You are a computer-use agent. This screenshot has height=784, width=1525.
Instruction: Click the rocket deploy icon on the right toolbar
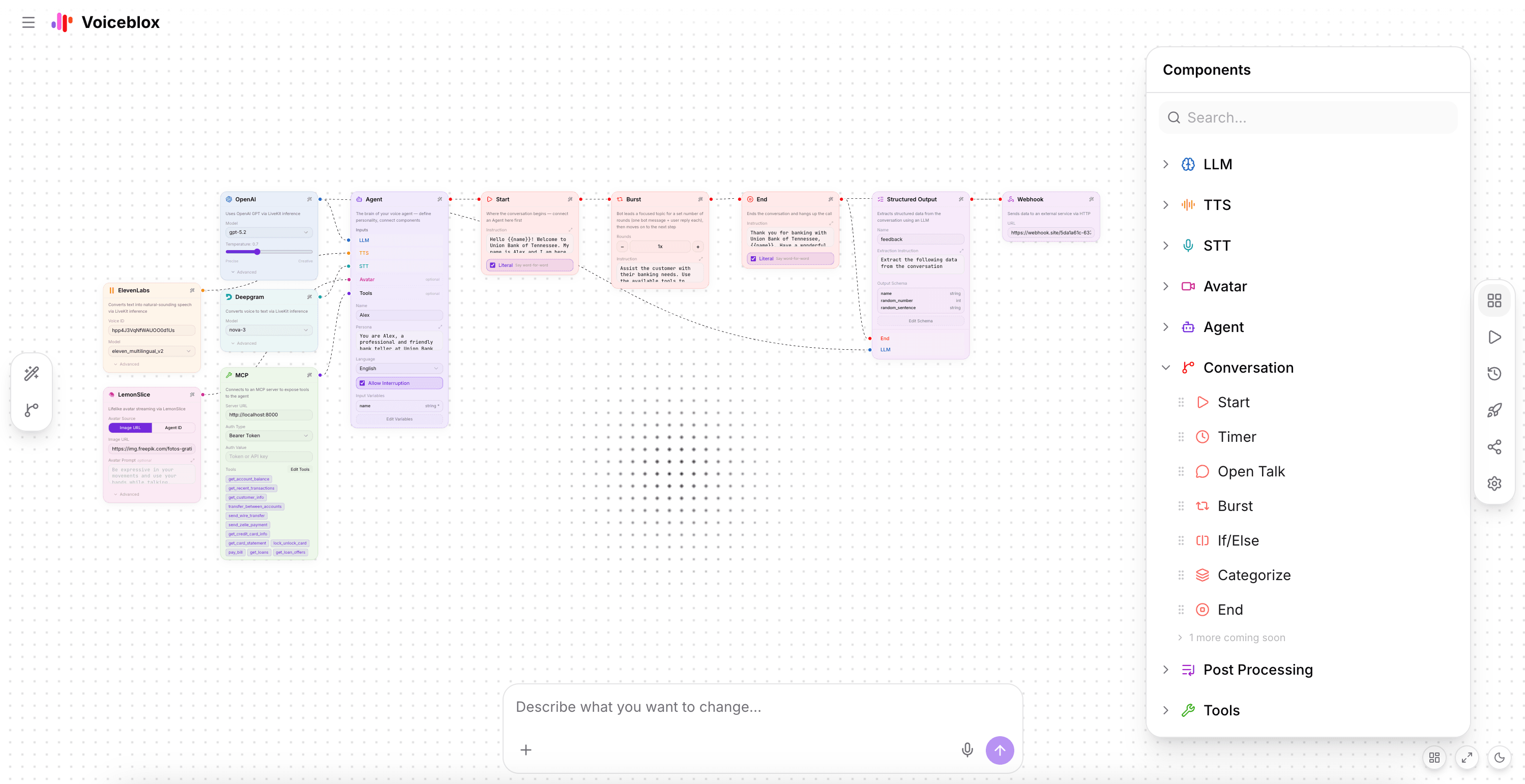1495,410
